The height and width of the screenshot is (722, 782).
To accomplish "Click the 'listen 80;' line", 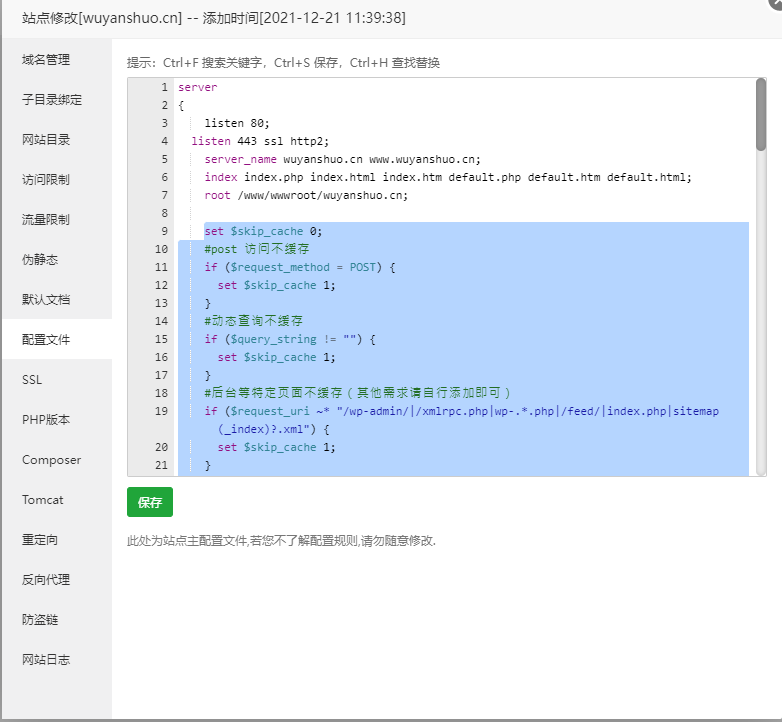I will coord(237,123).
